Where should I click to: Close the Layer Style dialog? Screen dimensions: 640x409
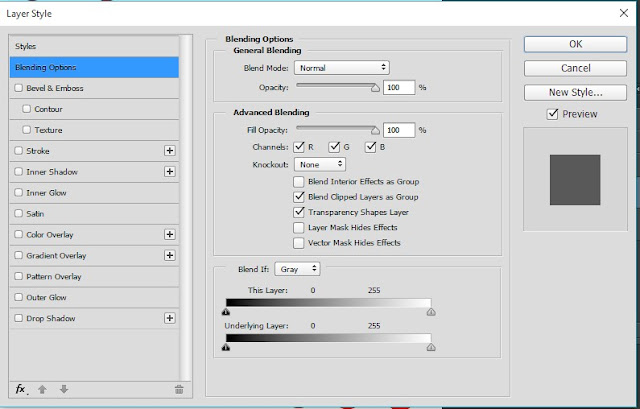(624, 13)
